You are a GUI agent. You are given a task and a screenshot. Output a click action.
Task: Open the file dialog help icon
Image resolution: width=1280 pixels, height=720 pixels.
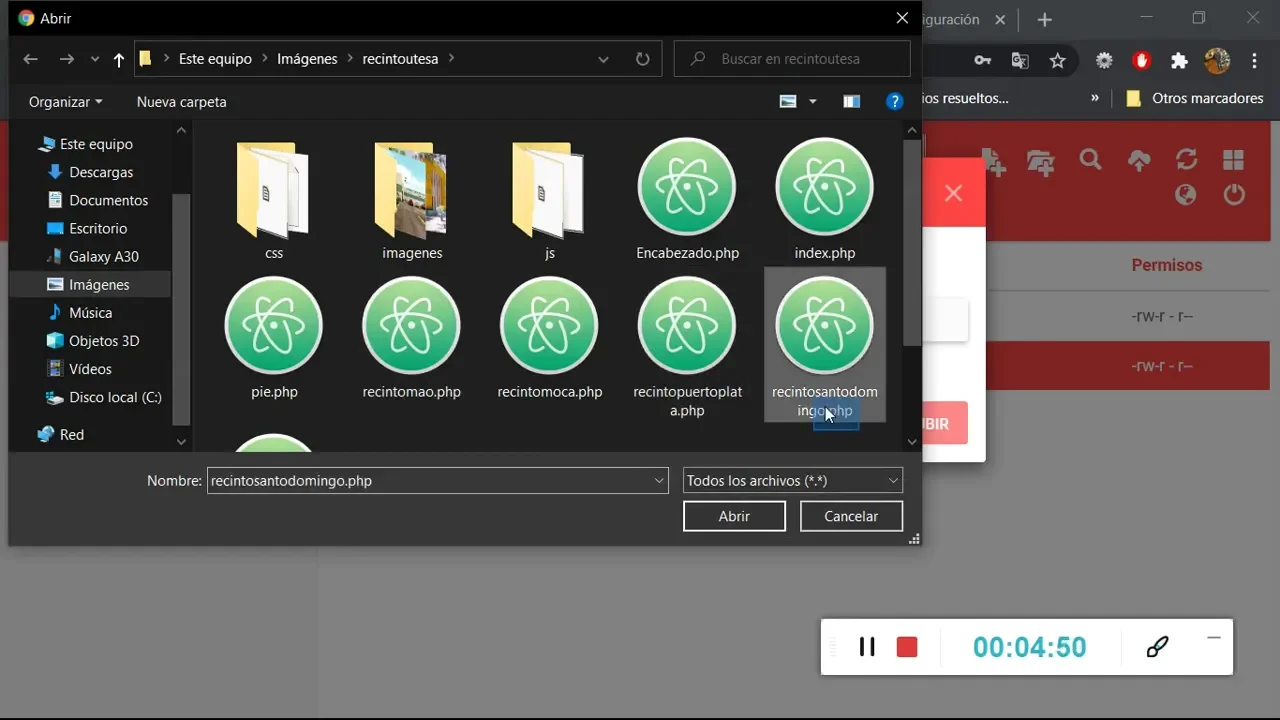pyautogui.click(x=895, y=101)
